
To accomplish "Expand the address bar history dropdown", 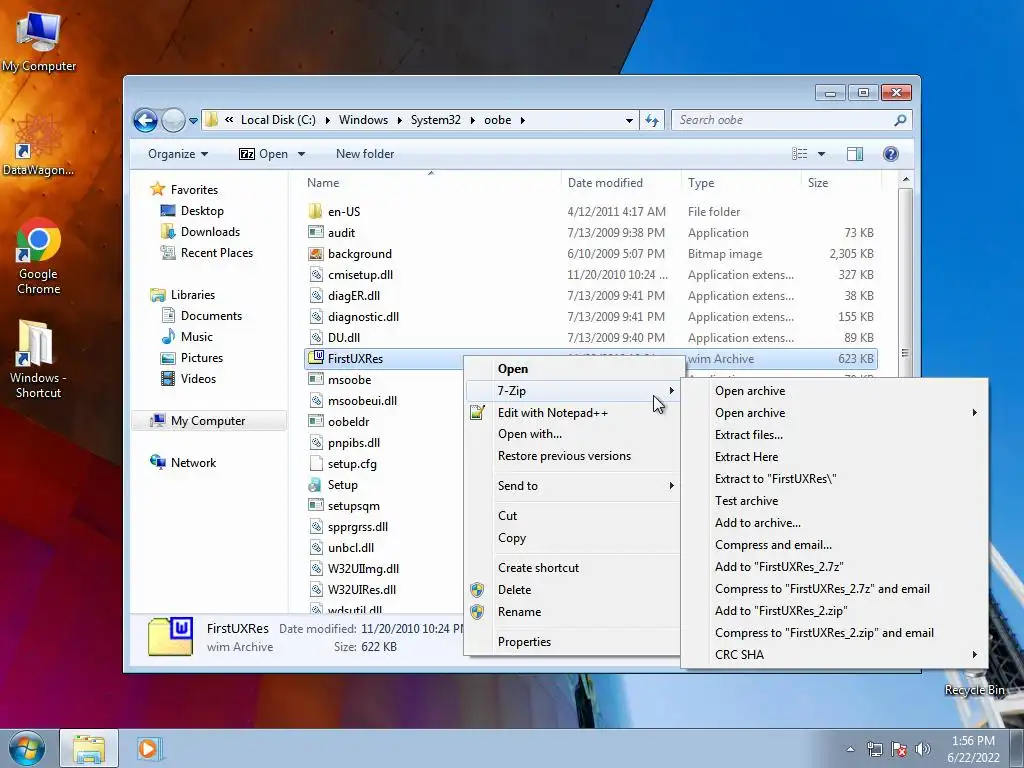I will click(x=629, y=120).
